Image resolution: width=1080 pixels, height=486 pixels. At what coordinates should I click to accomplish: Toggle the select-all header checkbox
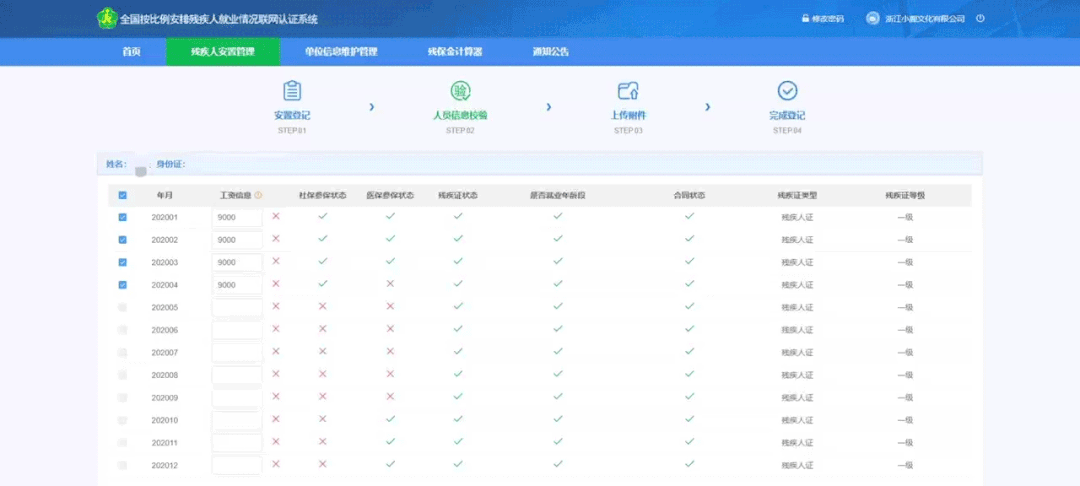point(123,196)
